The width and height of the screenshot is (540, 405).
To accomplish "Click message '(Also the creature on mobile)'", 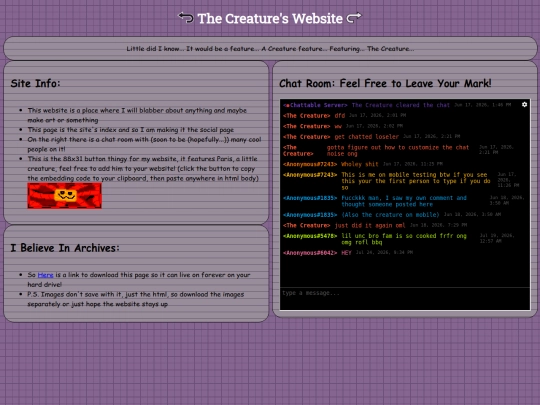I will (x=390, y=215).
